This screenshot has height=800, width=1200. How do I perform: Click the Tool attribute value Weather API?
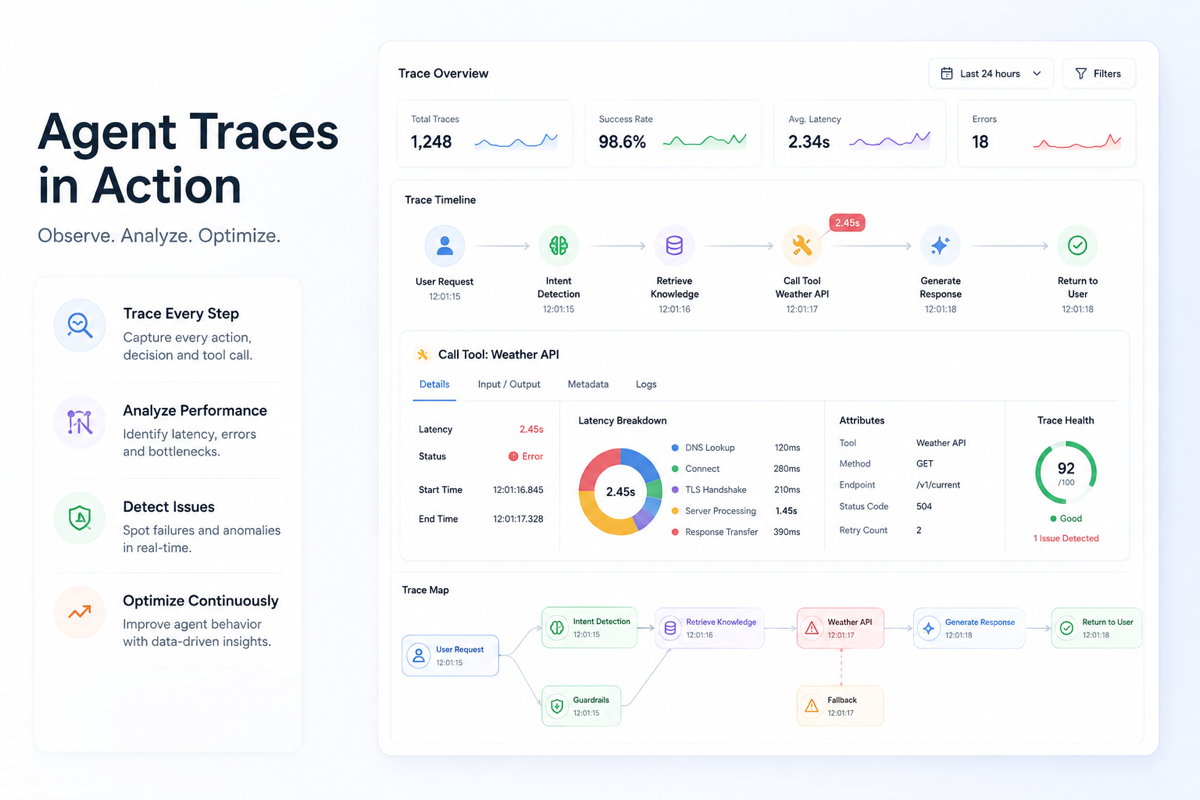(941, 443)
